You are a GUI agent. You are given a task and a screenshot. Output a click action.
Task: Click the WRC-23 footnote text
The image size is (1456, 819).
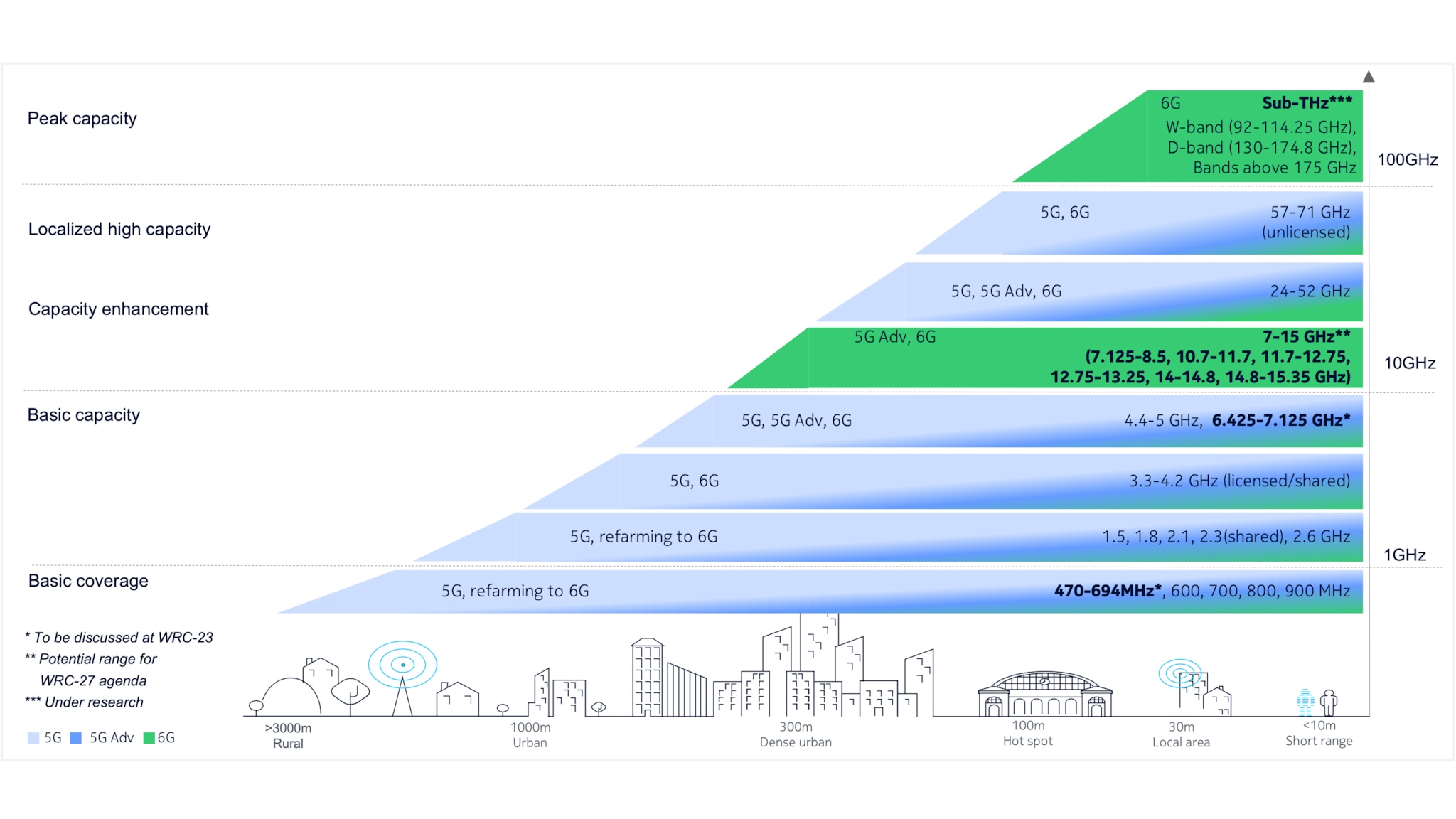click(x=119, y=638)
